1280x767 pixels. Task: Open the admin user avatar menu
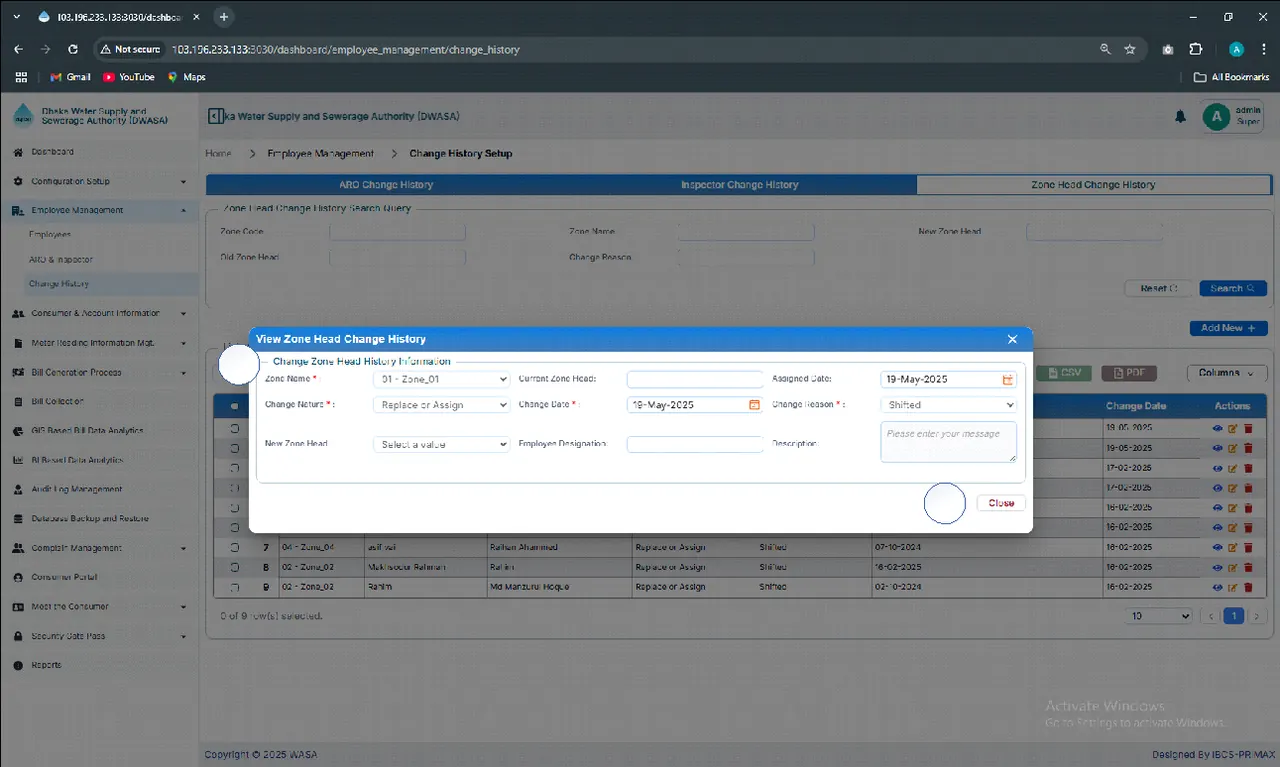1216,117
